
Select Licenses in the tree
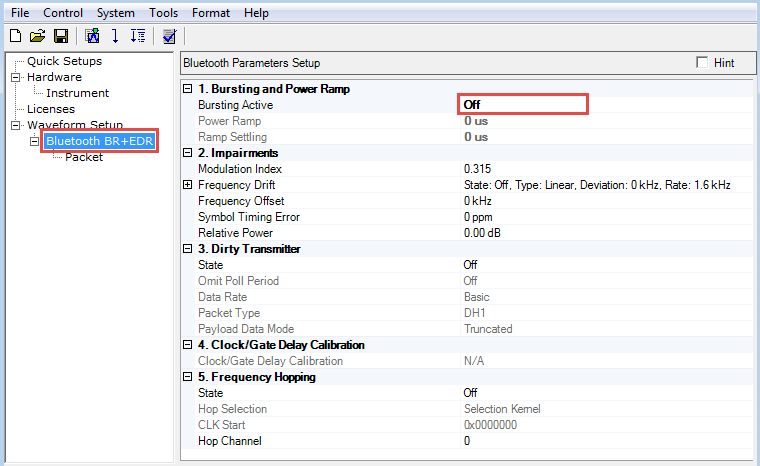[x=51, y=109]
